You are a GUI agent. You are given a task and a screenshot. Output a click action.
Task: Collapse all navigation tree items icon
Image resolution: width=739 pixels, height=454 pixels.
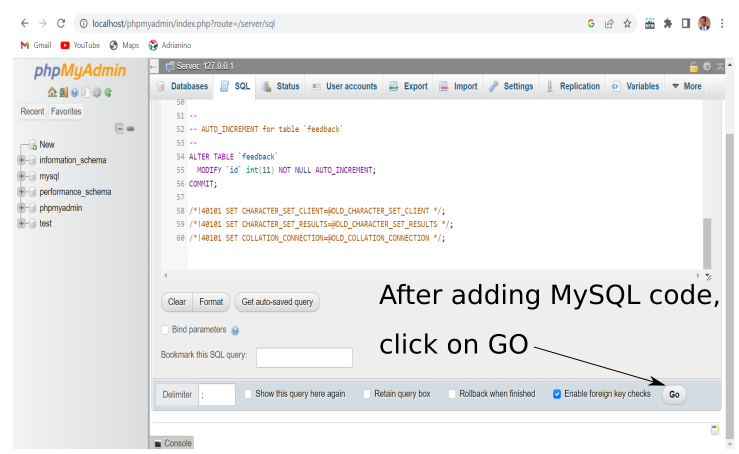pyautogui.click(x=119, y=128)
